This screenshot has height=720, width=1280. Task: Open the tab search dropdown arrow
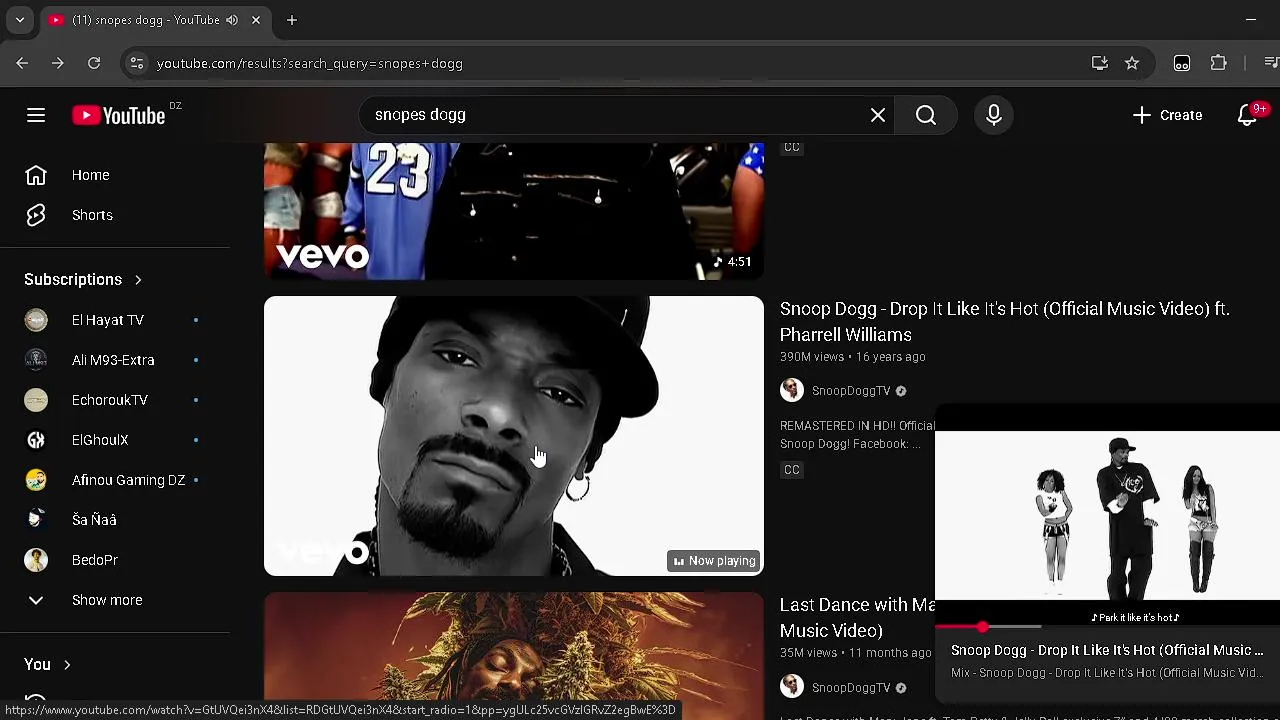point(20,20)
